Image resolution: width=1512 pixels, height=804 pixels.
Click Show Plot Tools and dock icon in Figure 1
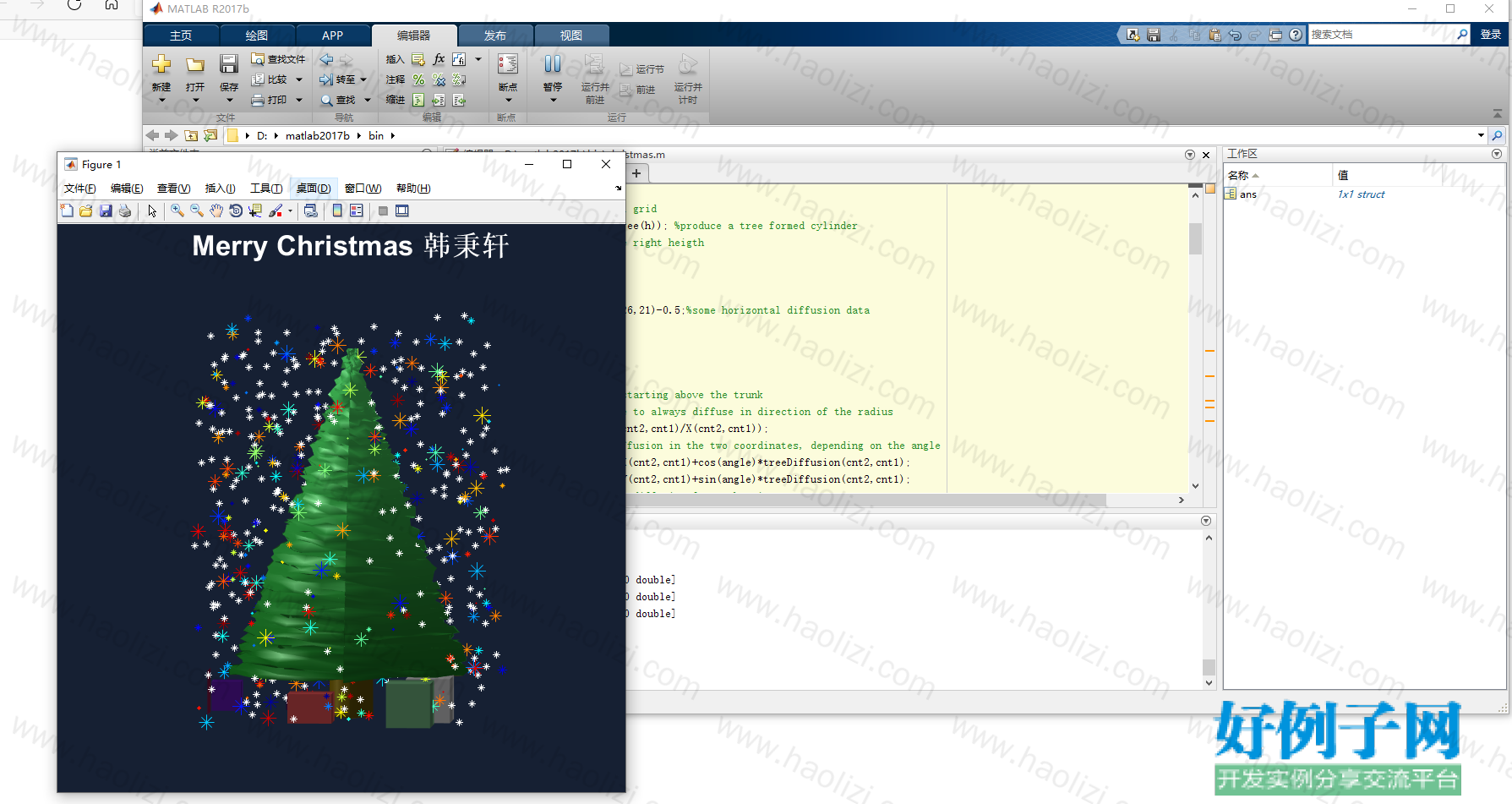click(402, 211)
